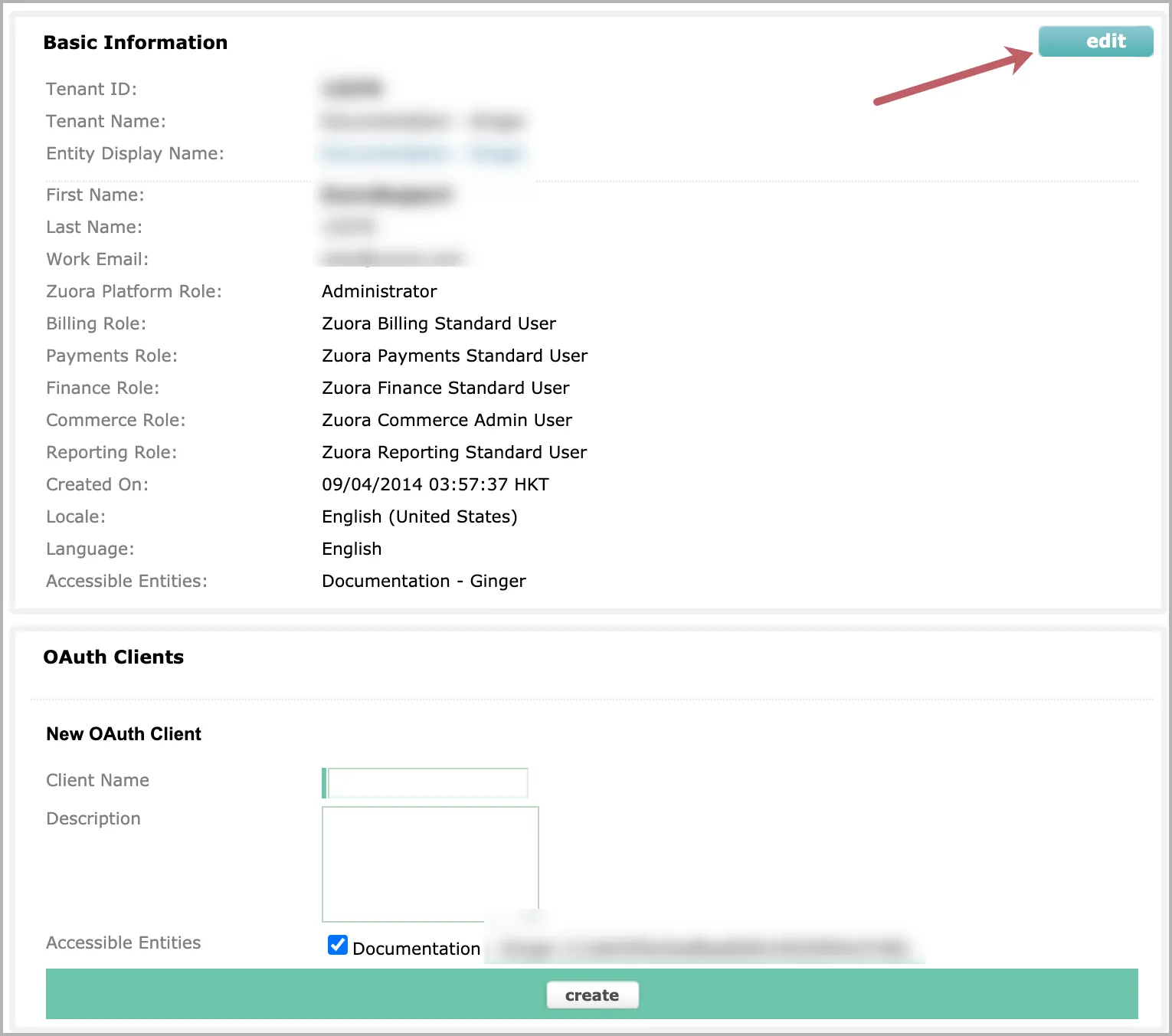
Task: Click the "Tenant Name:" label
Action: [106, 121]
